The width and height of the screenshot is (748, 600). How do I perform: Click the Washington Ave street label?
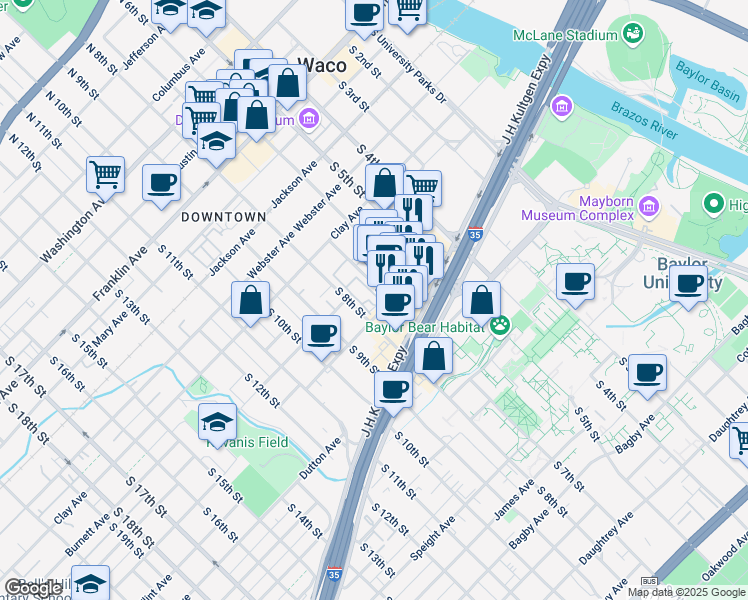click(73, 230)
